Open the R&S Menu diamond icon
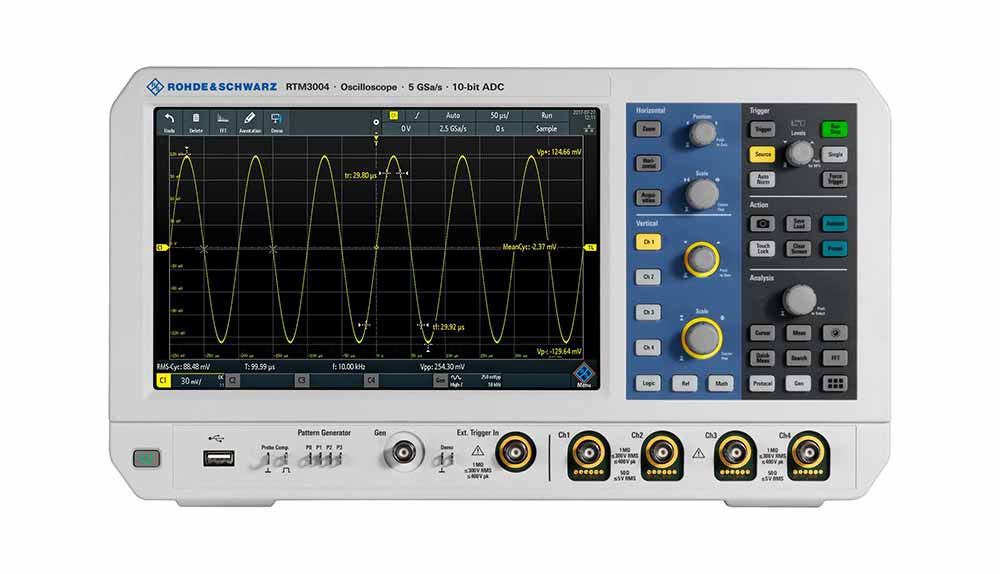Viewport: 1000px width, 574px height. (x=583, y=377)
